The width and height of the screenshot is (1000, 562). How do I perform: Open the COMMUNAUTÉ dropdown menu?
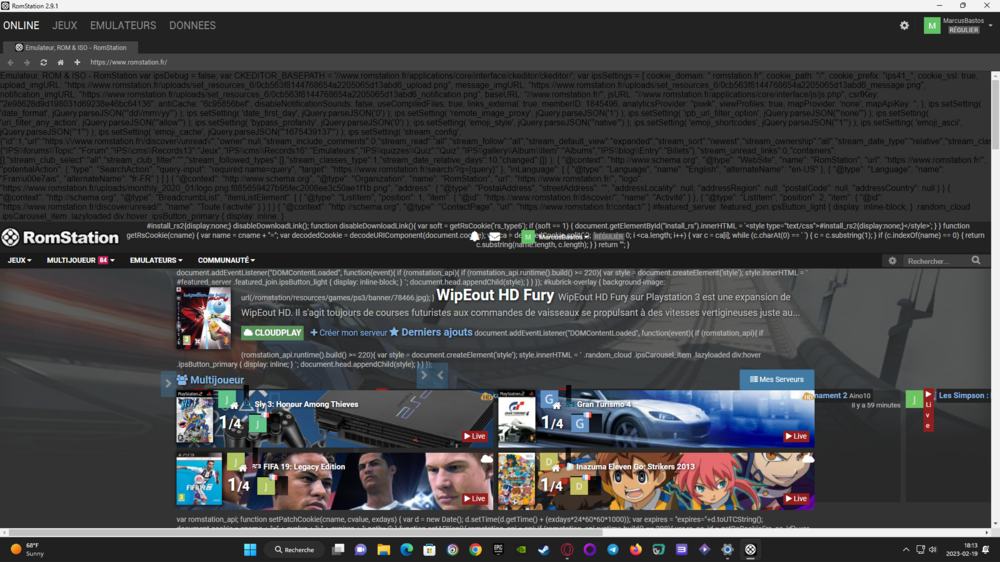point(225,261)
